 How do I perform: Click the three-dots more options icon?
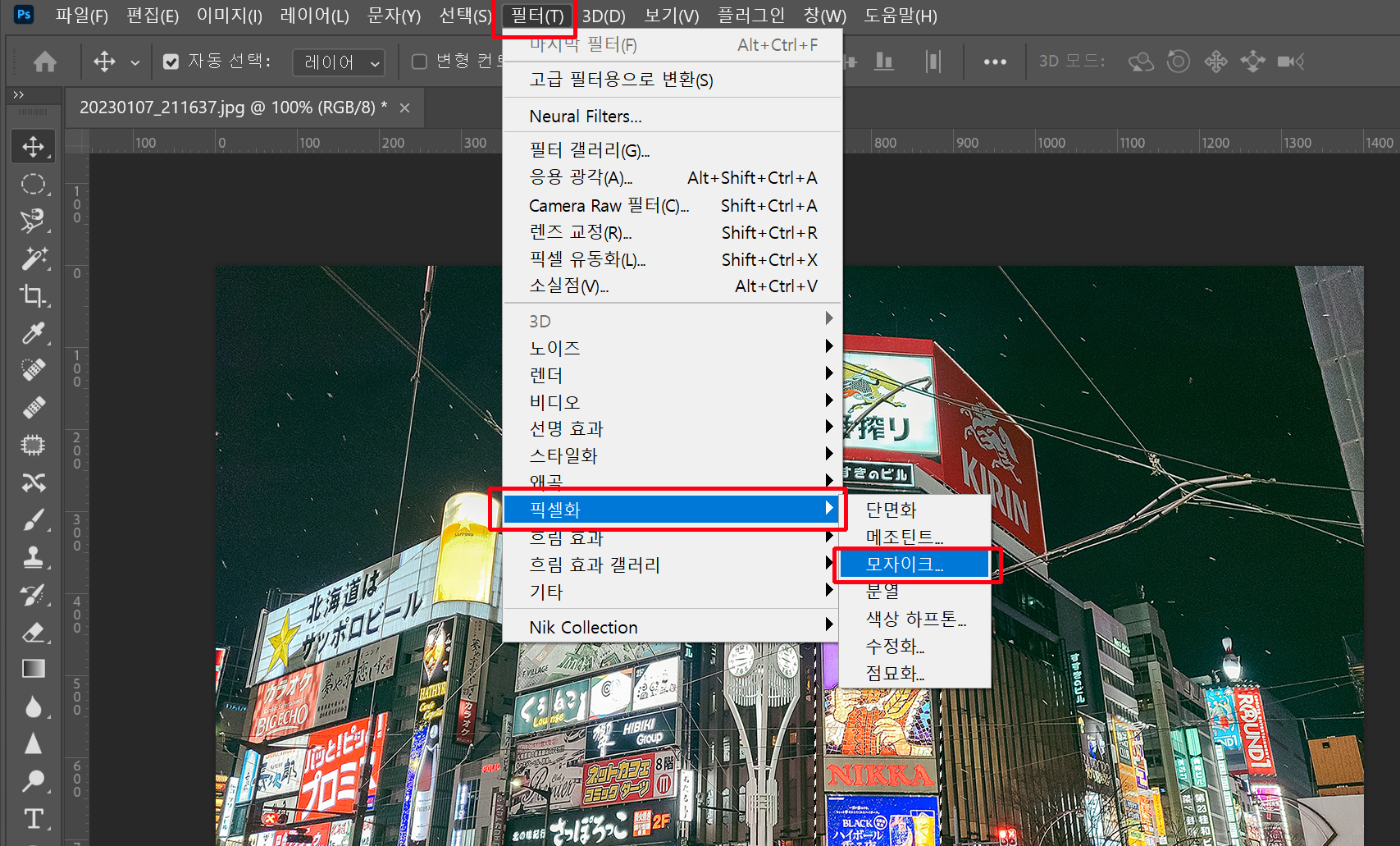(995, 62)
